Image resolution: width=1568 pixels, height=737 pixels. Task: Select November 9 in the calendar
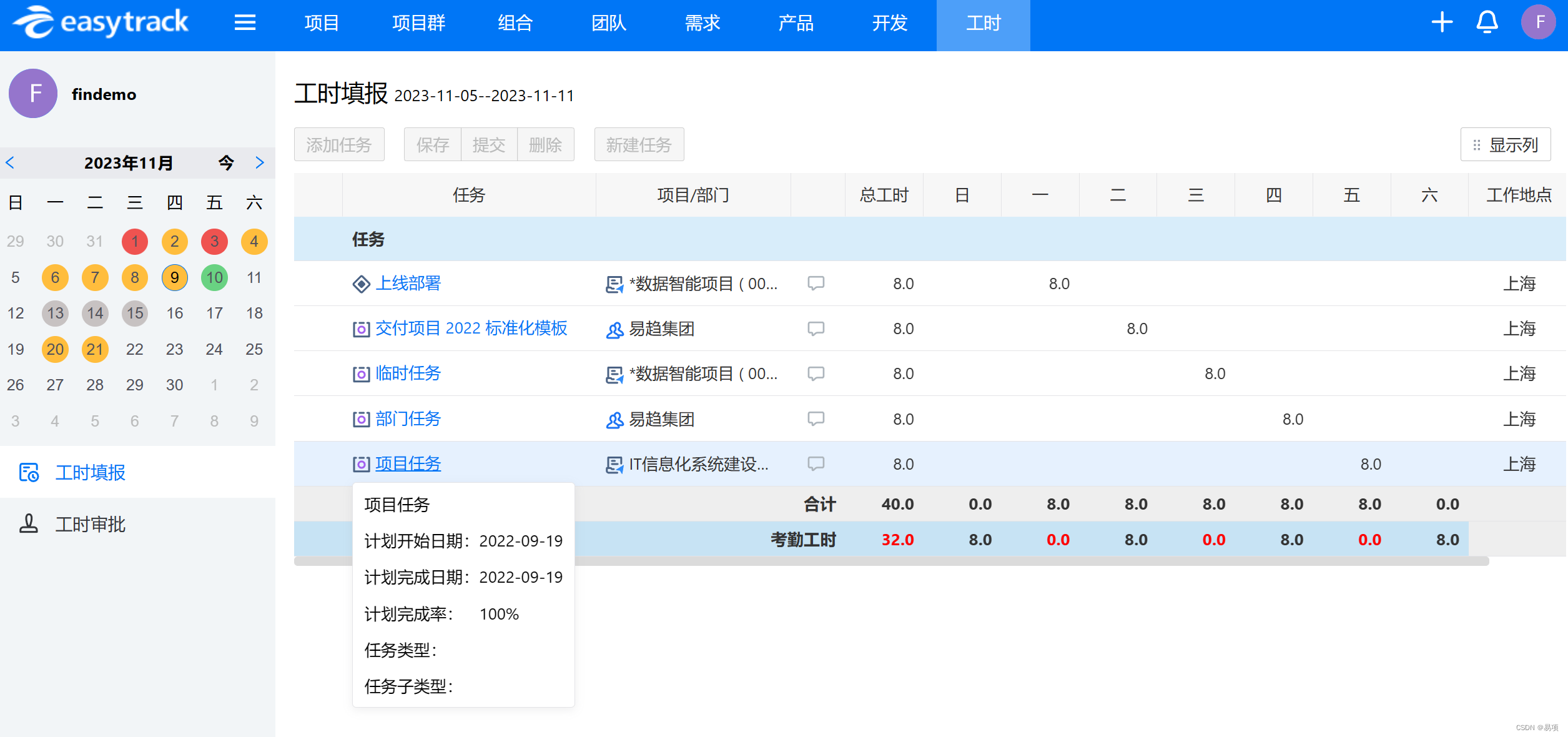pyautogui.click(x=175, y=277)
